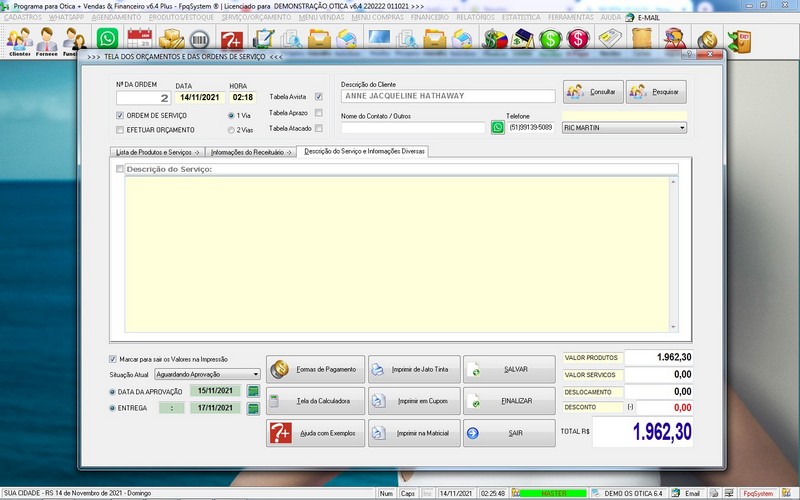Open calendar icon next to ENTREGA date
The width and height of the screenshot is (800, 500).
[253, 409]
